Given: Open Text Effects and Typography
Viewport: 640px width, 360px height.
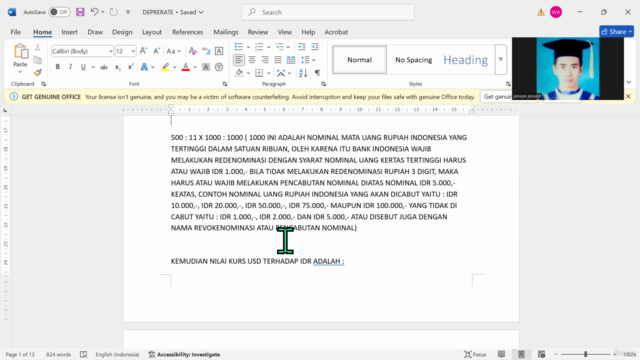Looking at the screenshot, I should click(144, 67).
